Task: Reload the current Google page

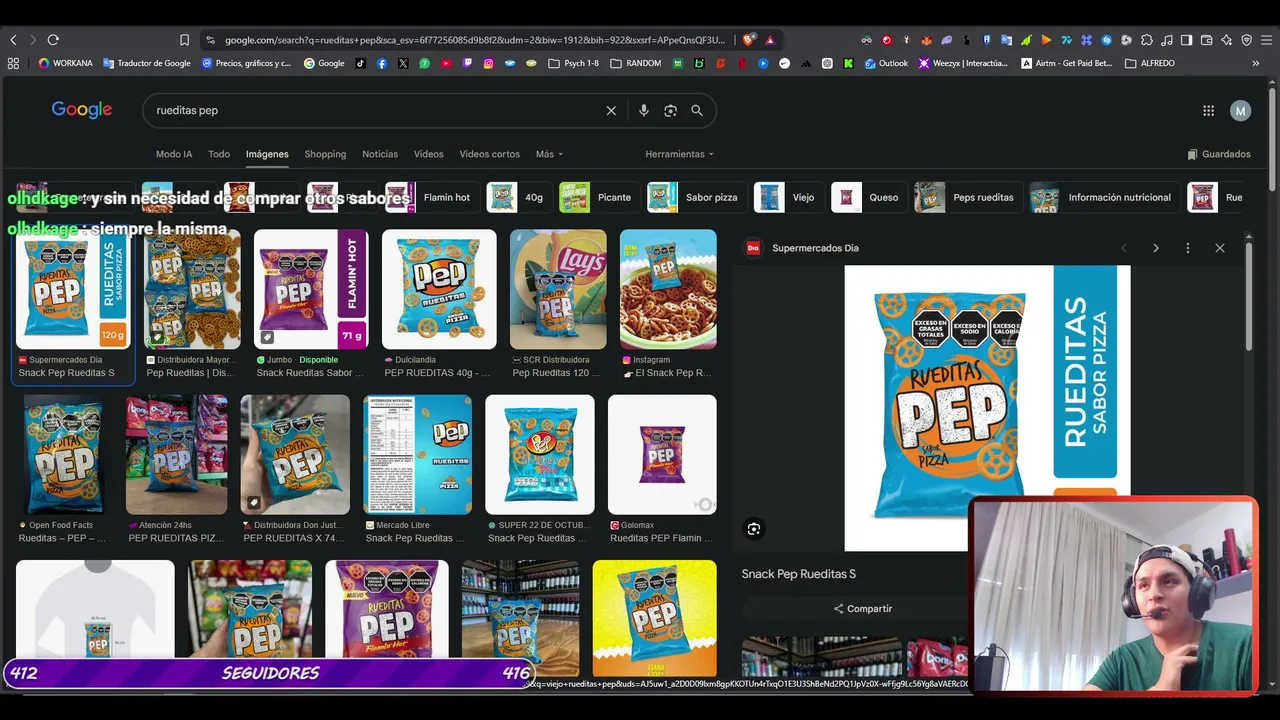Action: (x=53, y=40)
